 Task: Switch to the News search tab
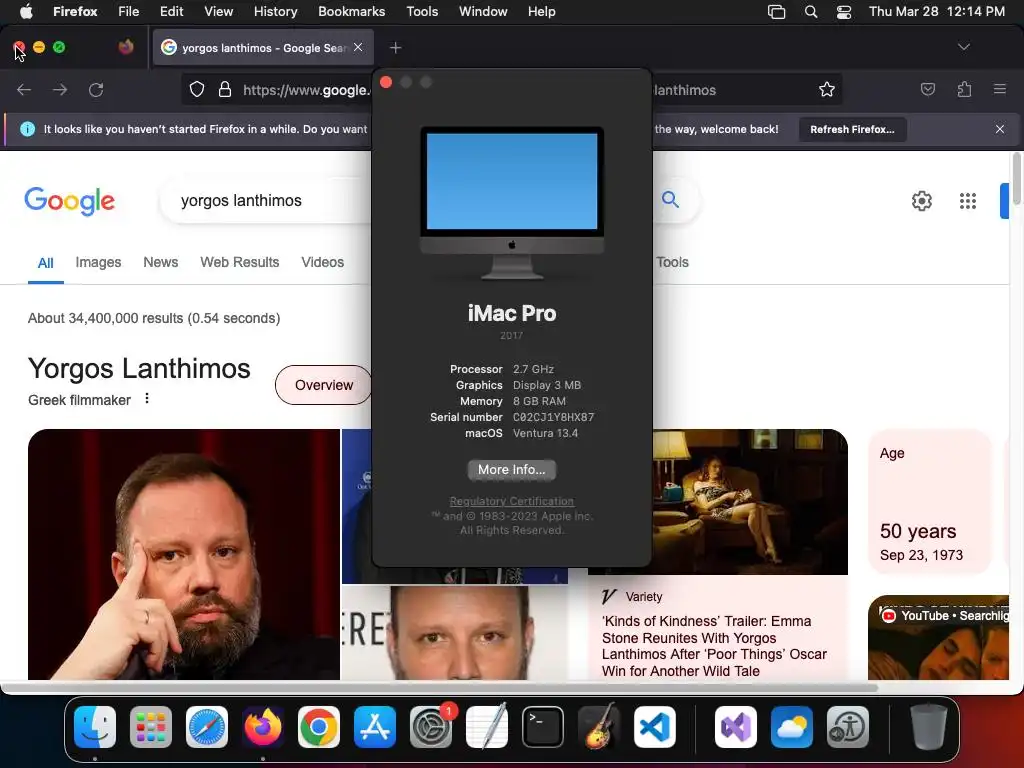point(161,262)
